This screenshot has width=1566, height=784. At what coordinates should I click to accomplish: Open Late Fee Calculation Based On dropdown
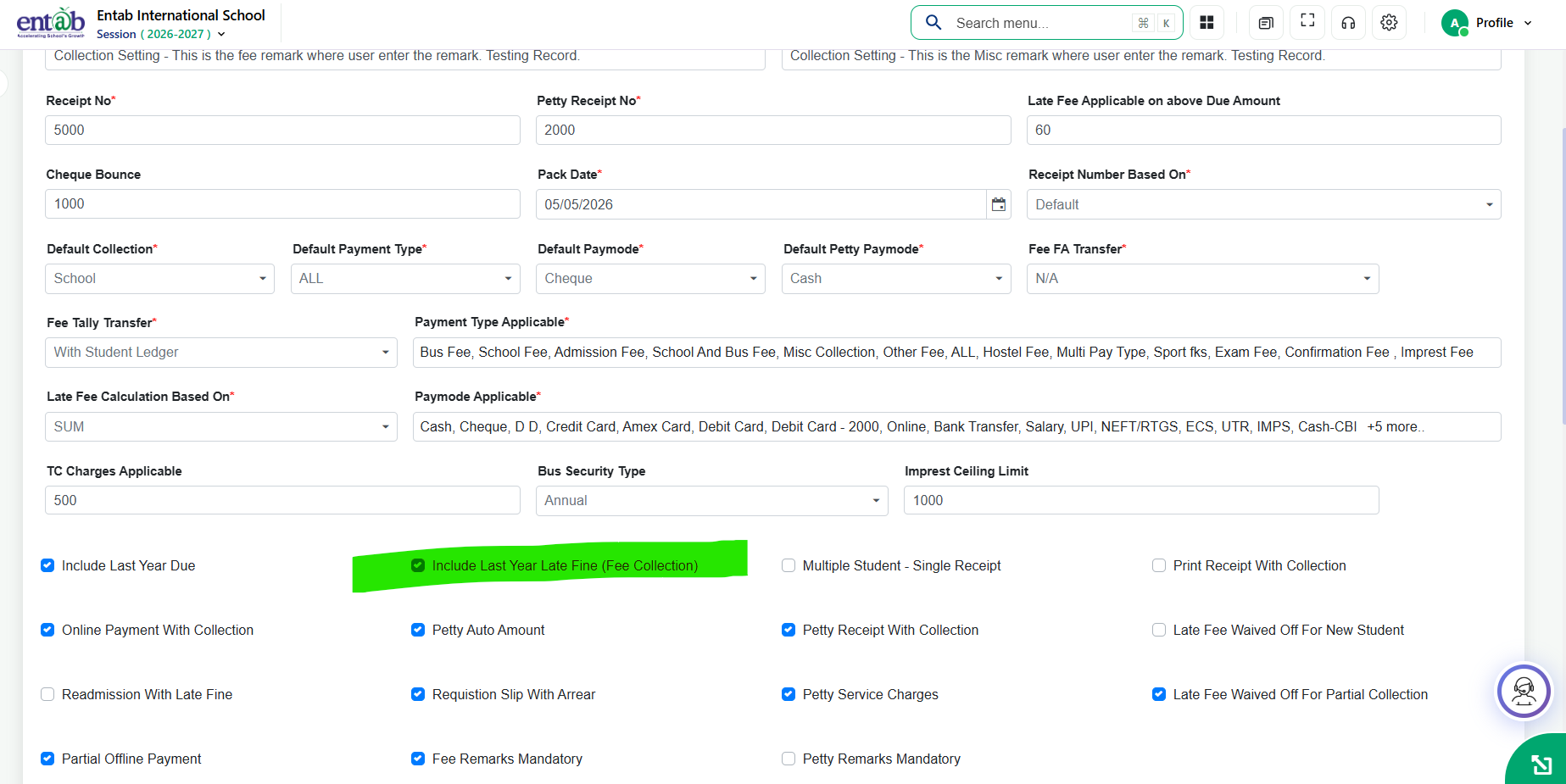(220, 426)
